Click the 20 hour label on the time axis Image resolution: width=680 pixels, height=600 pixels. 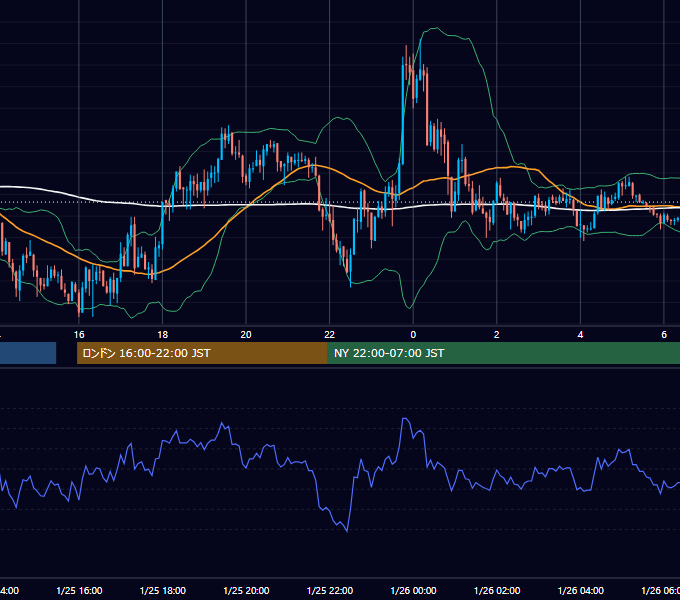pyautogui.click(x=246, y=335)
